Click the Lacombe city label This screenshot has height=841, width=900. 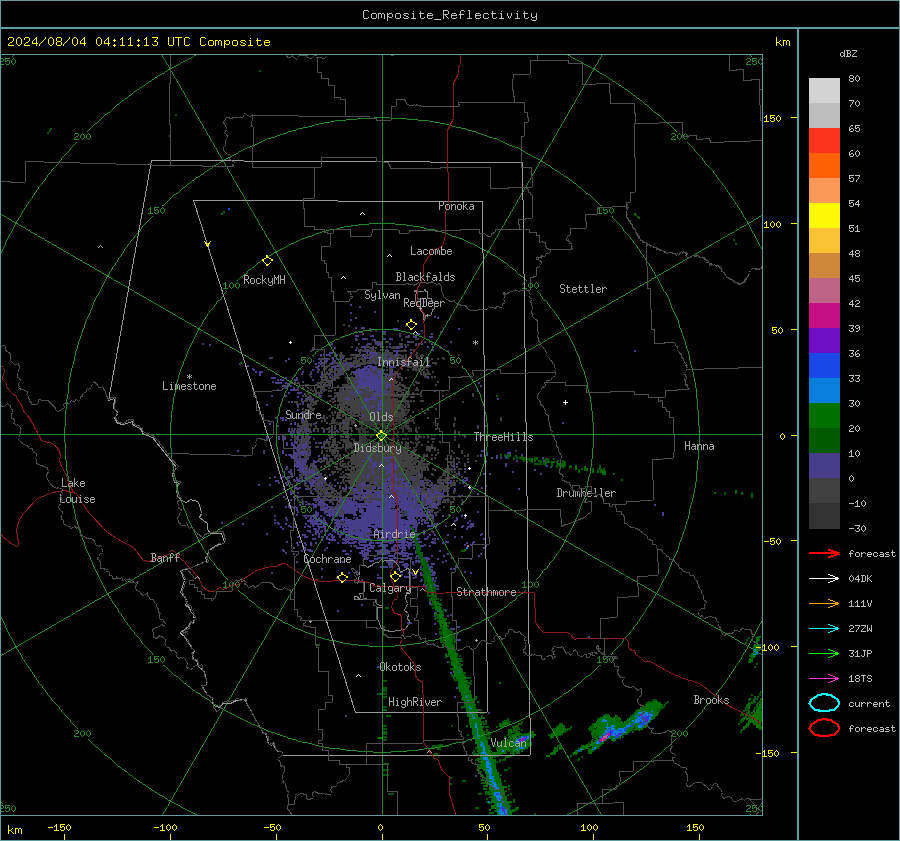431,251
